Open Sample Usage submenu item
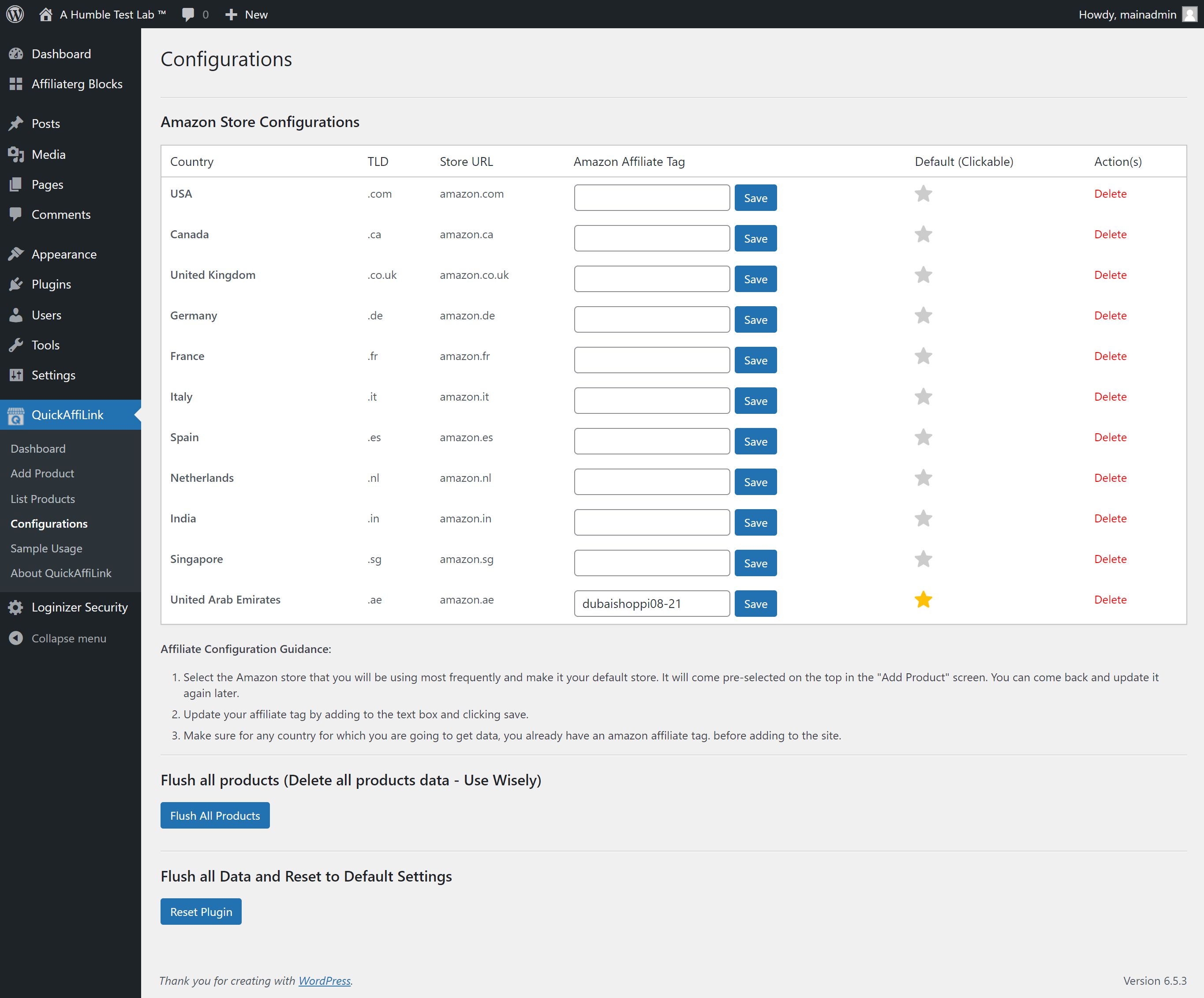 46,548
